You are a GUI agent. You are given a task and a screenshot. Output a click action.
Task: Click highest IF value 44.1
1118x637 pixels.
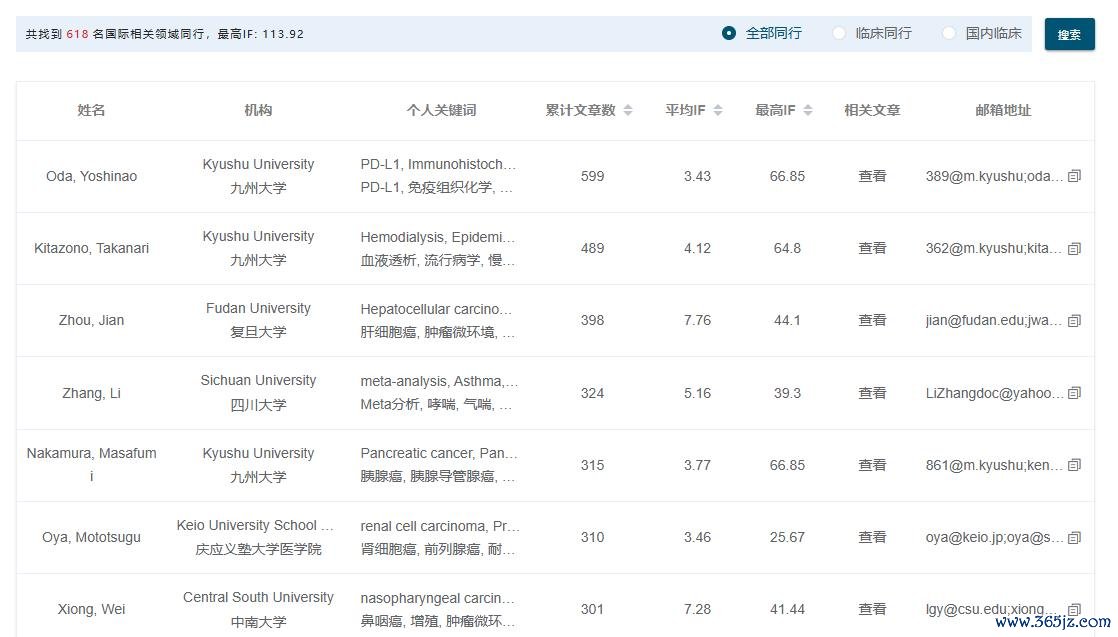[x=787, y=320]
